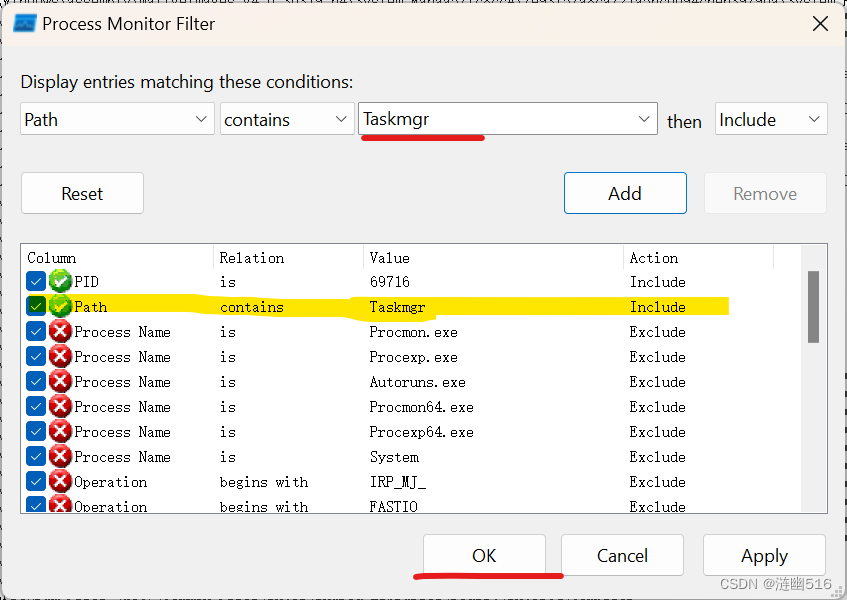Click the green Include icon on PID row
The height and width of the screenshot is (600, 847).
click(59, 281)
